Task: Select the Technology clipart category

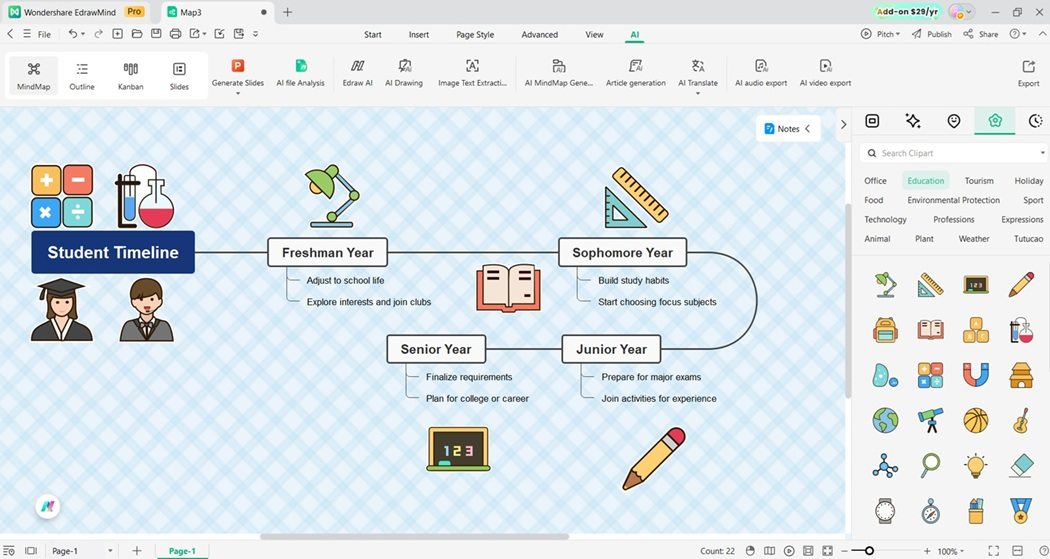Action: tap(885, 220)
